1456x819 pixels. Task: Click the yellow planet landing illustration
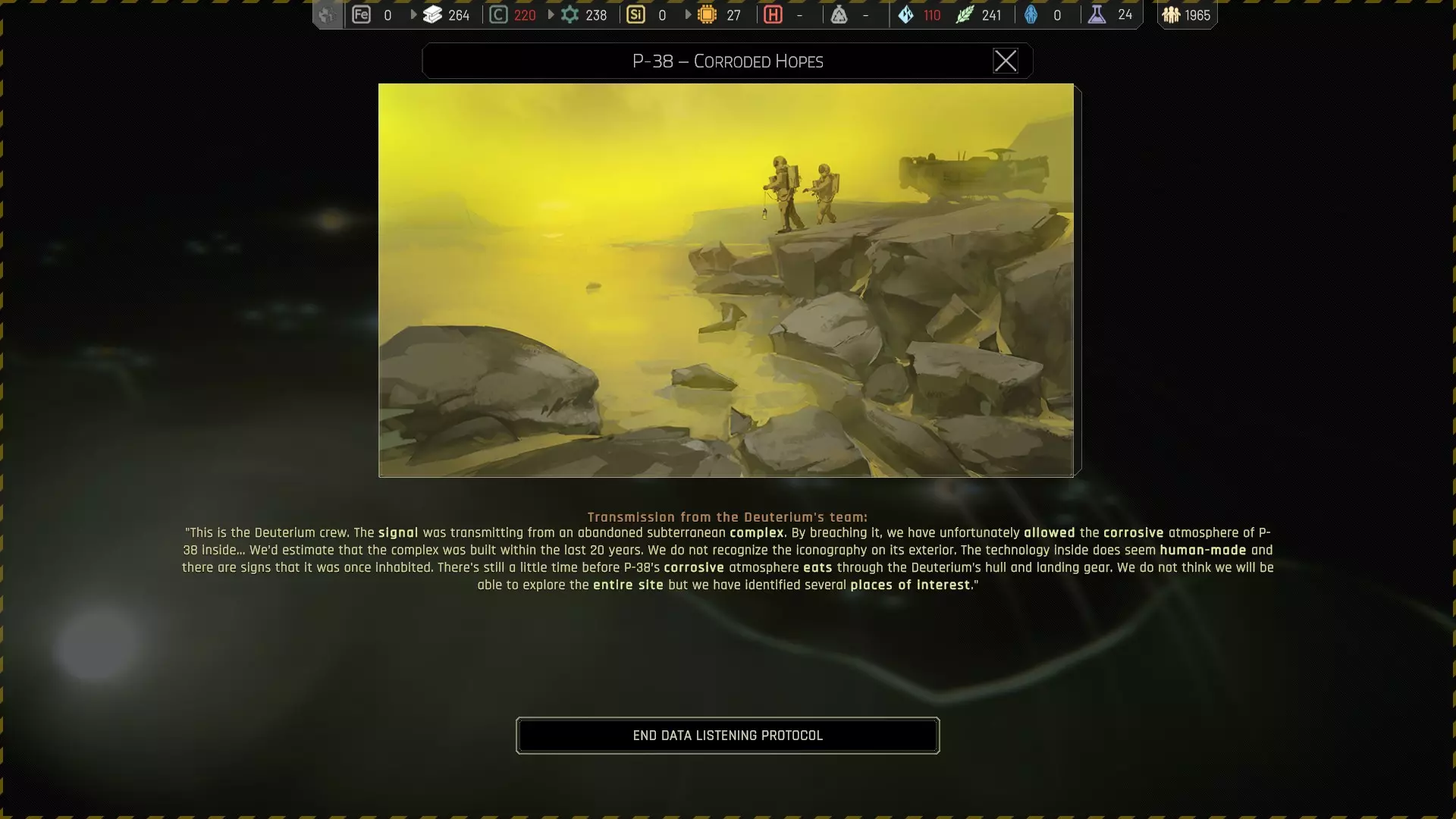point(726,280)
